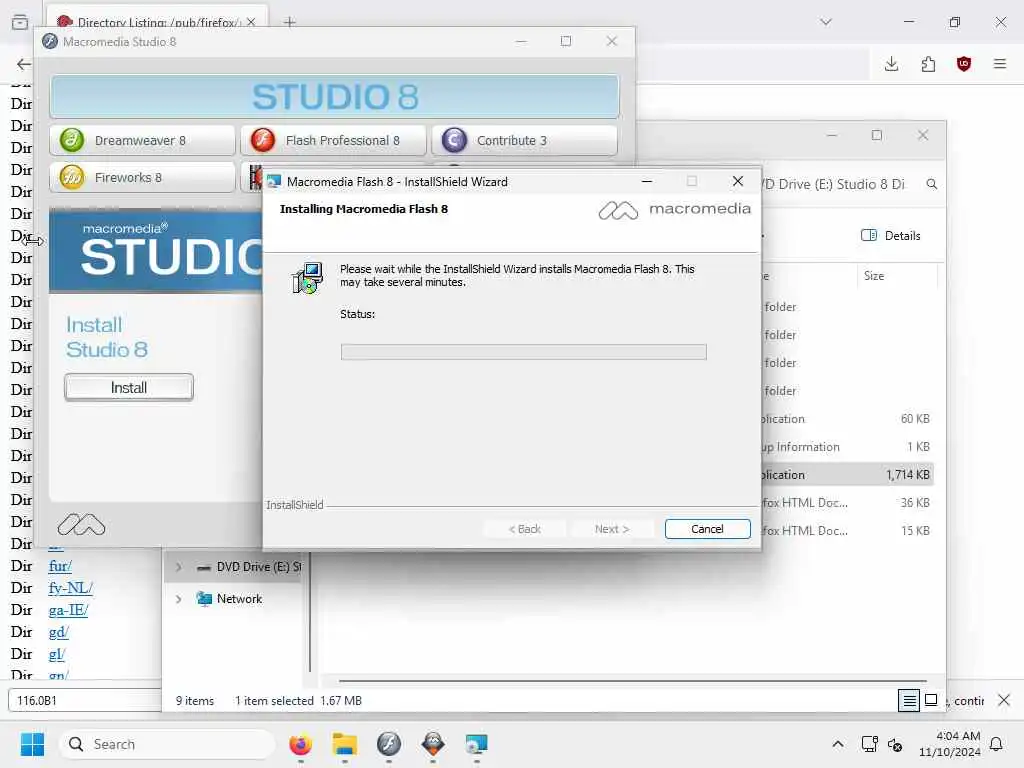Click search icon in File Explorer

click(x=932, y=184)
